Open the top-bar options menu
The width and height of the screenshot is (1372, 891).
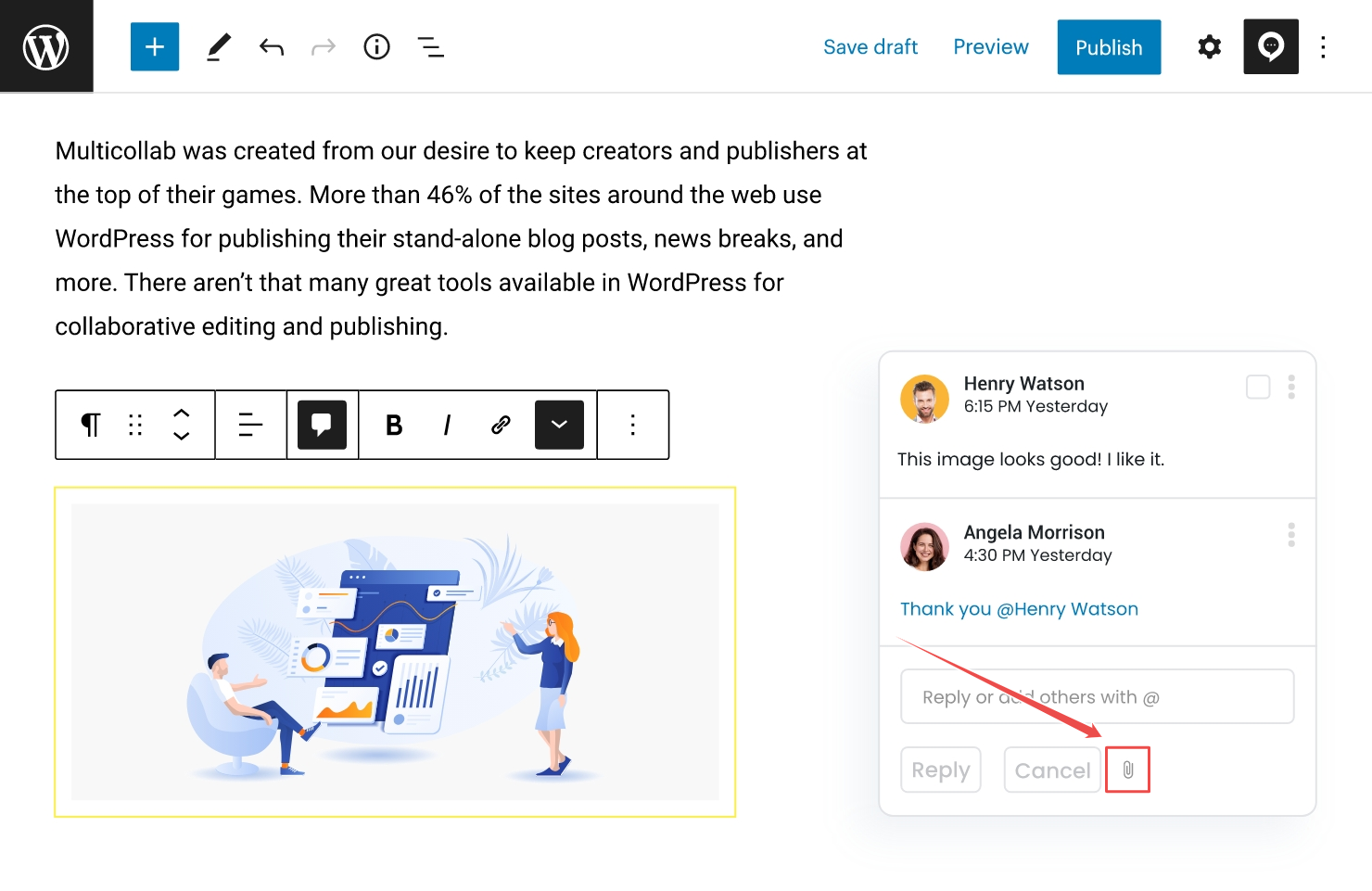1324,46
